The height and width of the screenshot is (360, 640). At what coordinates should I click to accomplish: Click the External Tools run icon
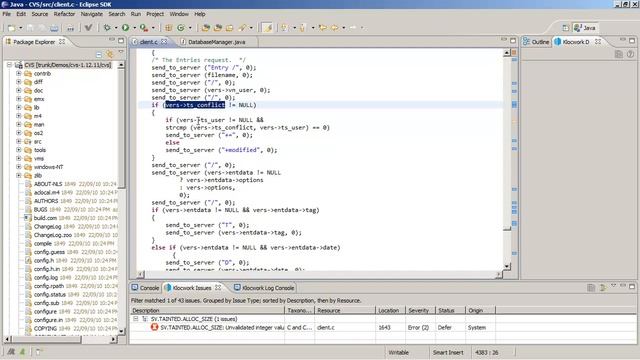click(x=144, y=28)
